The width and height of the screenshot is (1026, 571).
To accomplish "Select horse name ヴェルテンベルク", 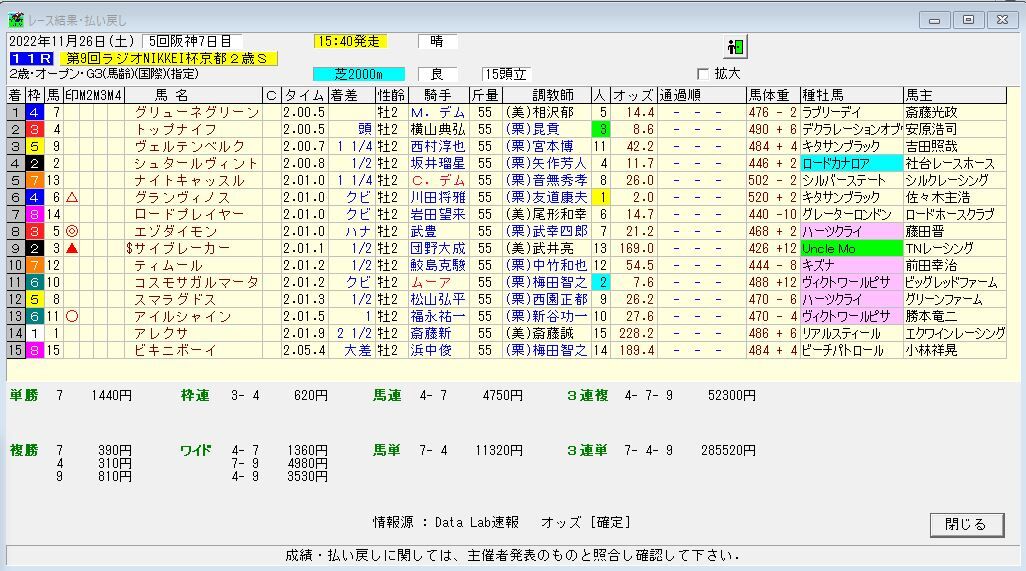I will click(190, 147).
